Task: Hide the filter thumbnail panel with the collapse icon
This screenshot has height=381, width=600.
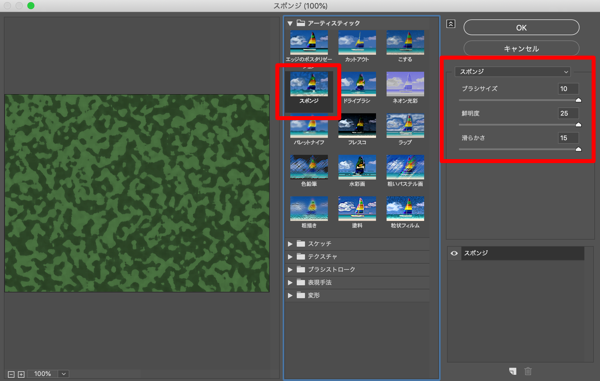Action: point(451,24)
